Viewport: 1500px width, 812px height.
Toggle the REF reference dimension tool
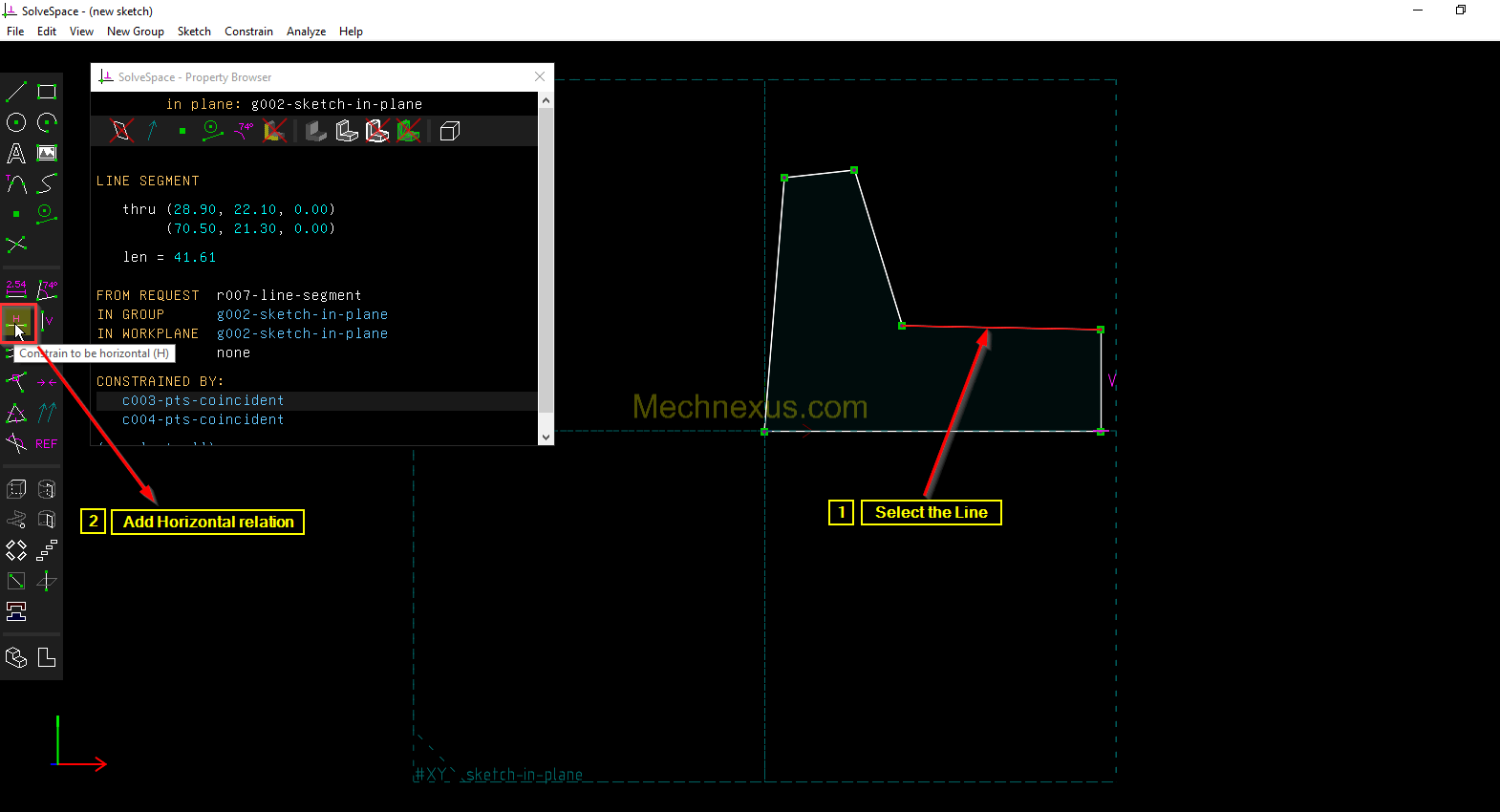[47, 443]
